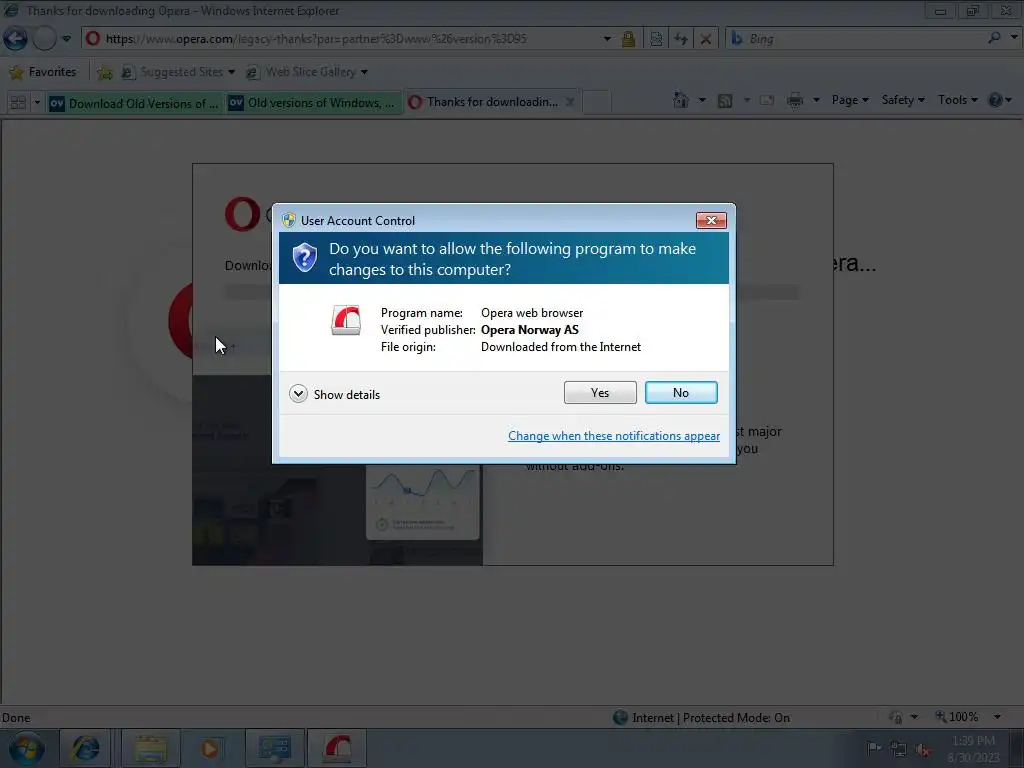Click the muted volume tray icon
The width and height of the screenshot is (1024, 768).
click(x=923, y=749)
